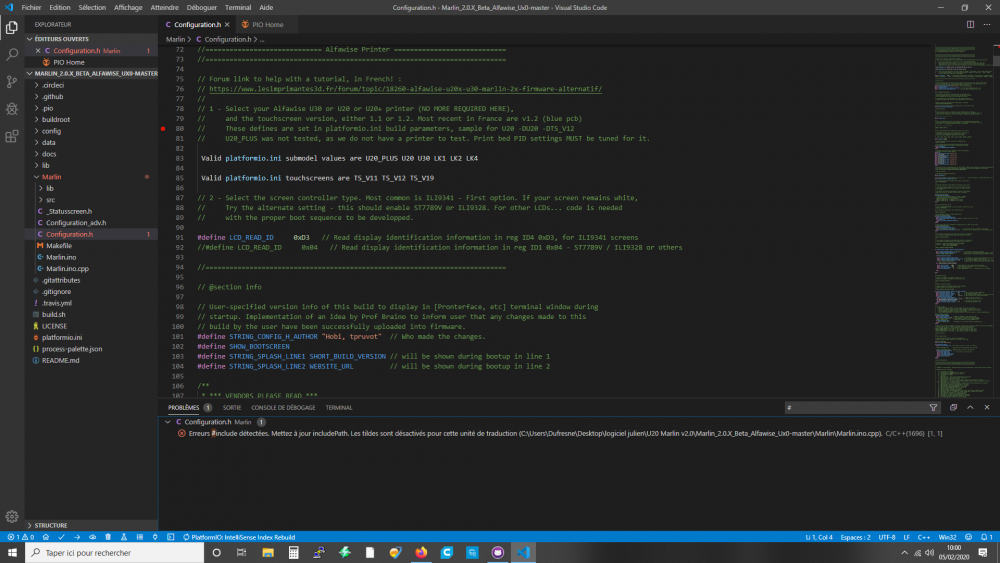Click the PlatformIO Run Task list icon

[139, 537]
